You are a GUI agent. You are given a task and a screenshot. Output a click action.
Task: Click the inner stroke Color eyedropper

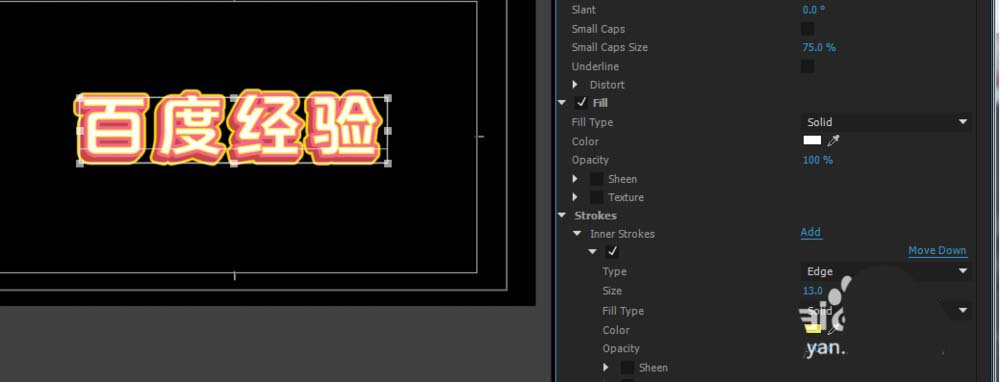click(x=834, y=330)
